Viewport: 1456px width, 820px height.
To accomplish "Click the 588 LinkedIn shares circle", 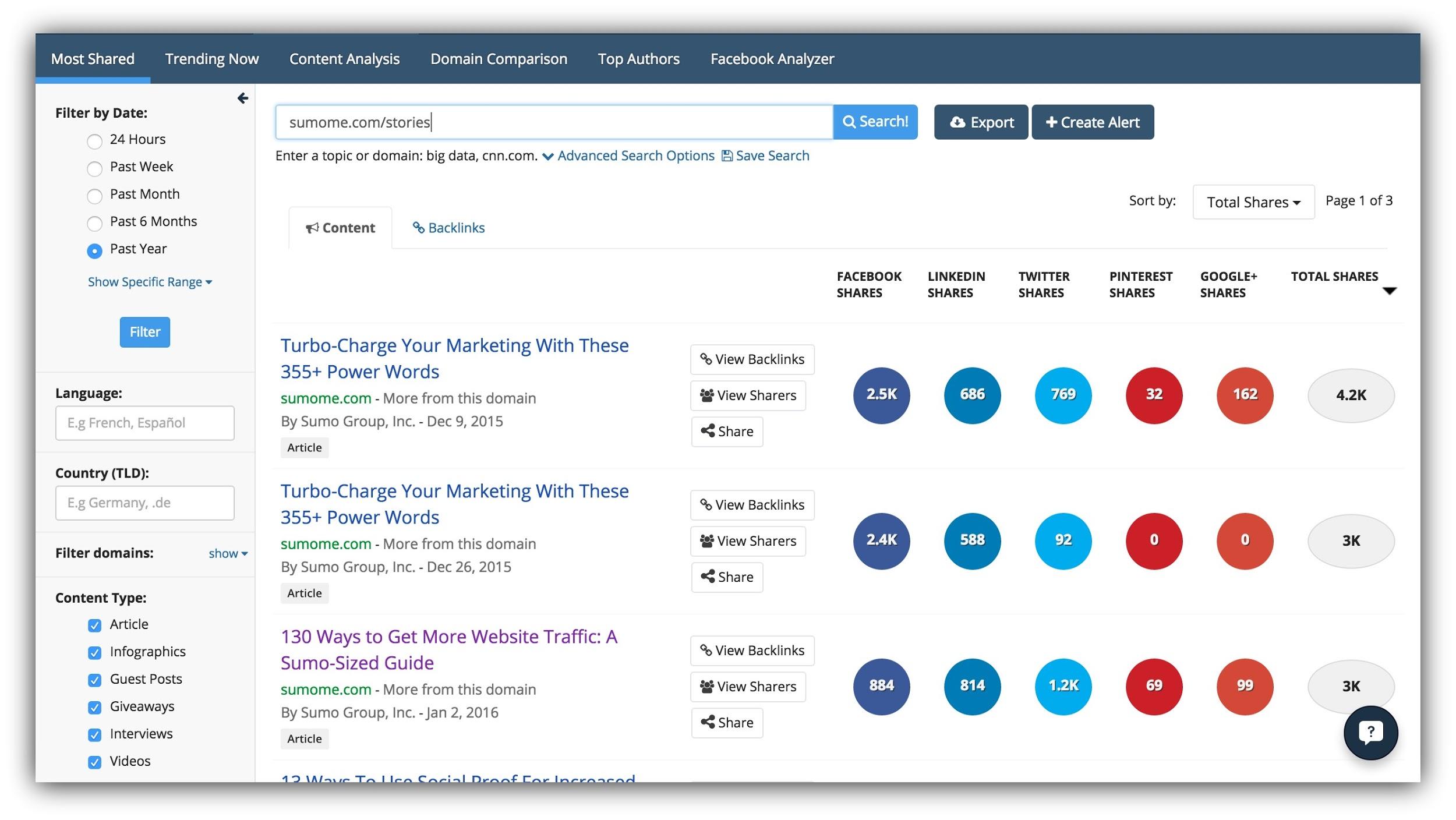I will point(972,540).
